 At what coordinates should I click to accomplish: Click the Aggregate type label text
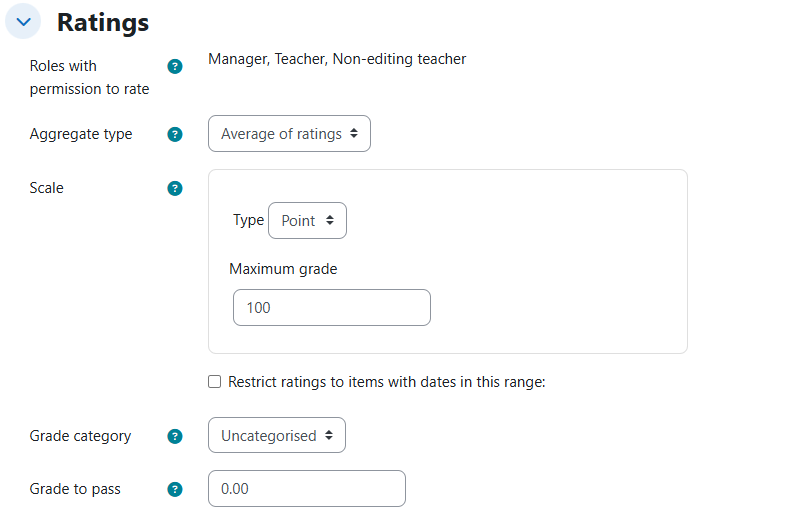tap(81, 134)
